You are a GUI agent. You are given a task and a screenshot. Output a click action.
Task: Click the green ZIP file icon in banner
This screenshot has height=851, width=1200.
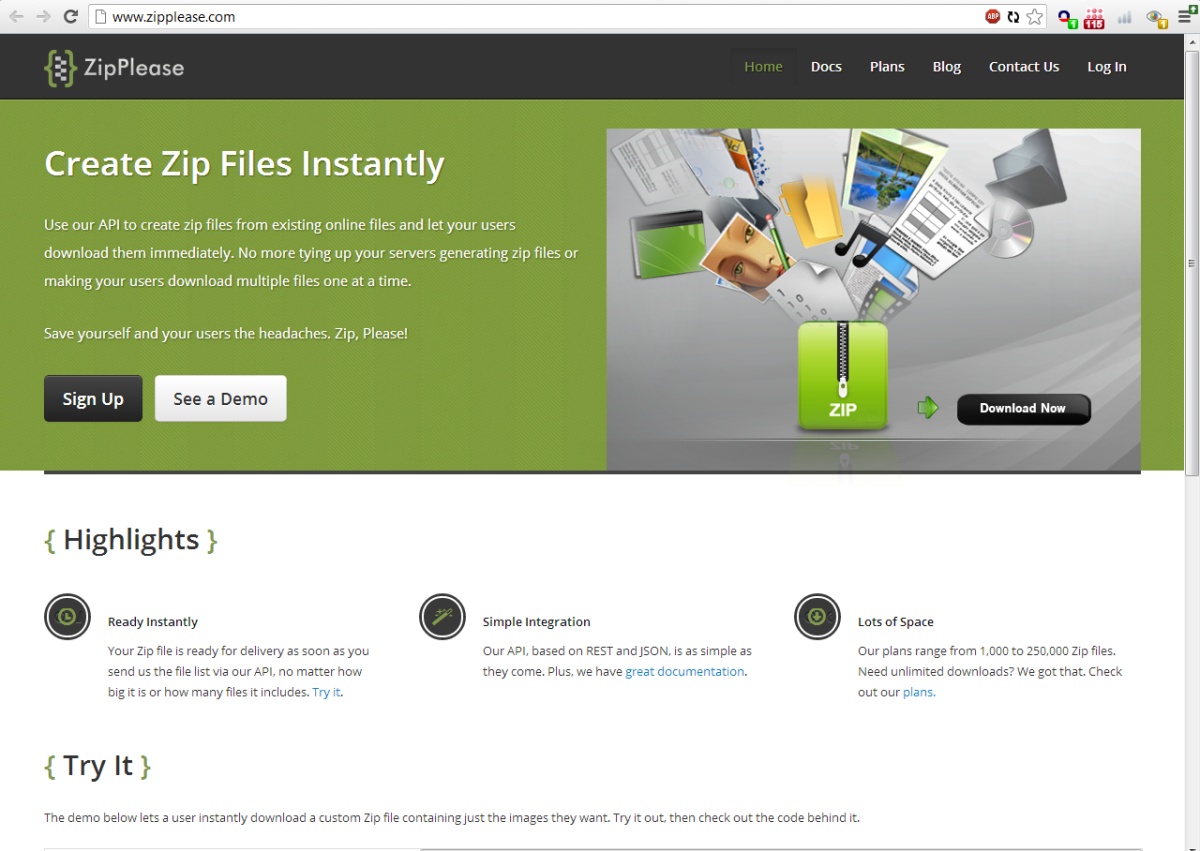[843, 376]
